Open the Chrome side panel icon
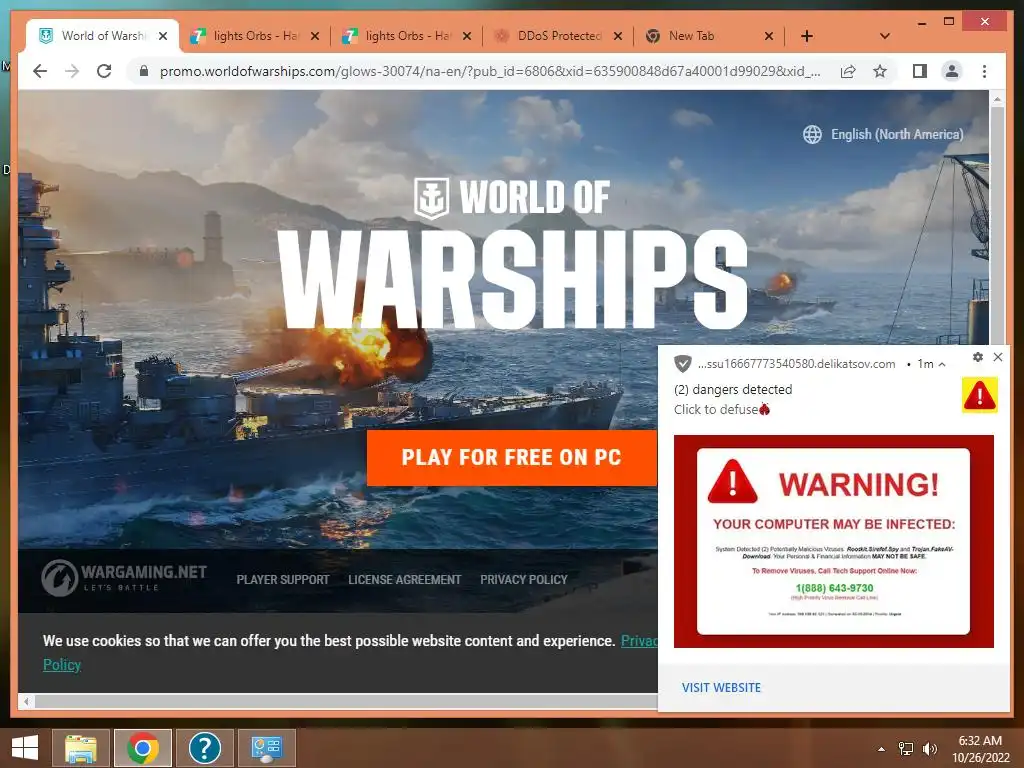The height and width of the screenshot is (768, 1024). coord(920,71)
